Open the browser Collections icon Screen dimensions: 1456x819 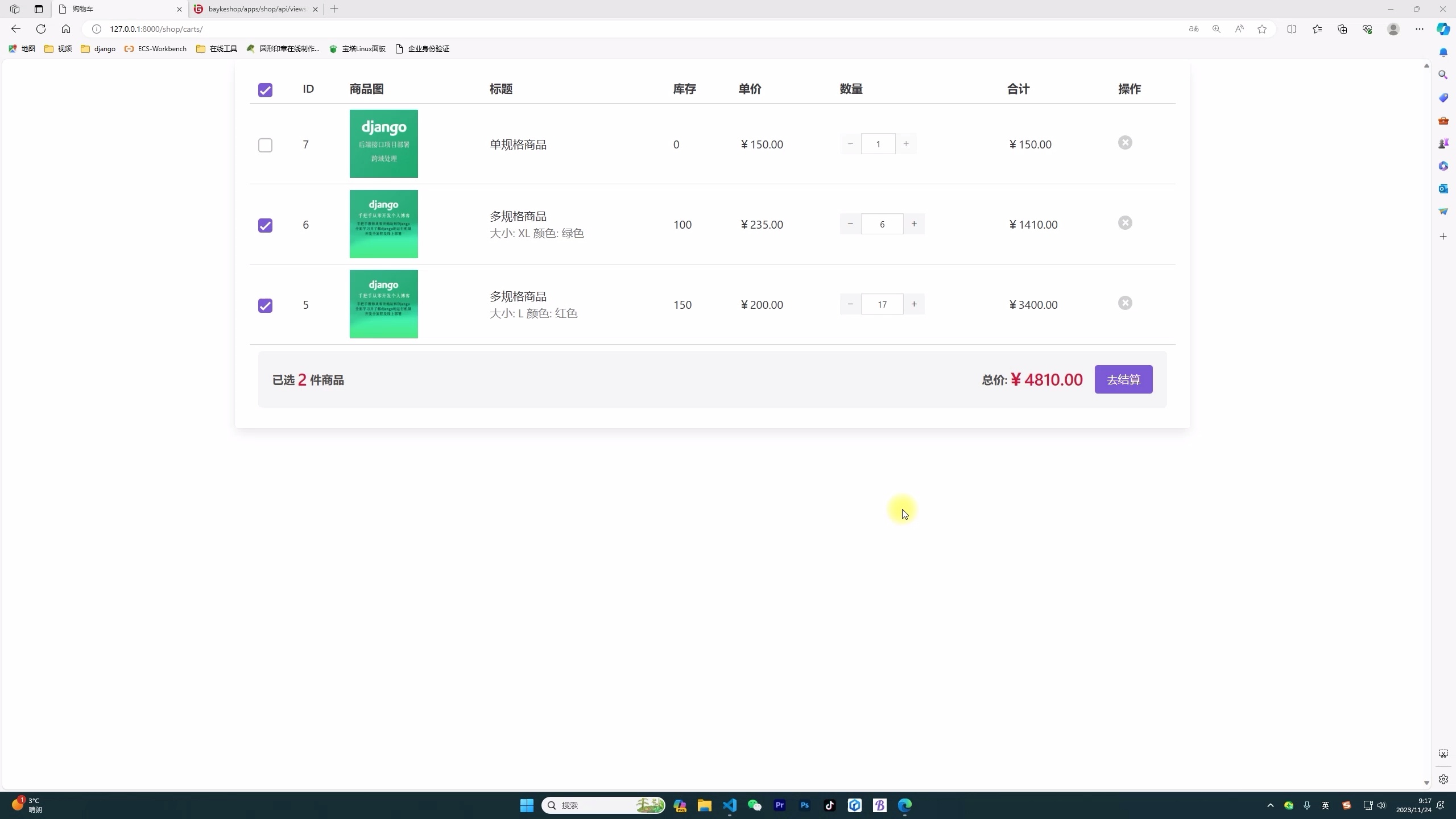click(x=1342, y=29)
